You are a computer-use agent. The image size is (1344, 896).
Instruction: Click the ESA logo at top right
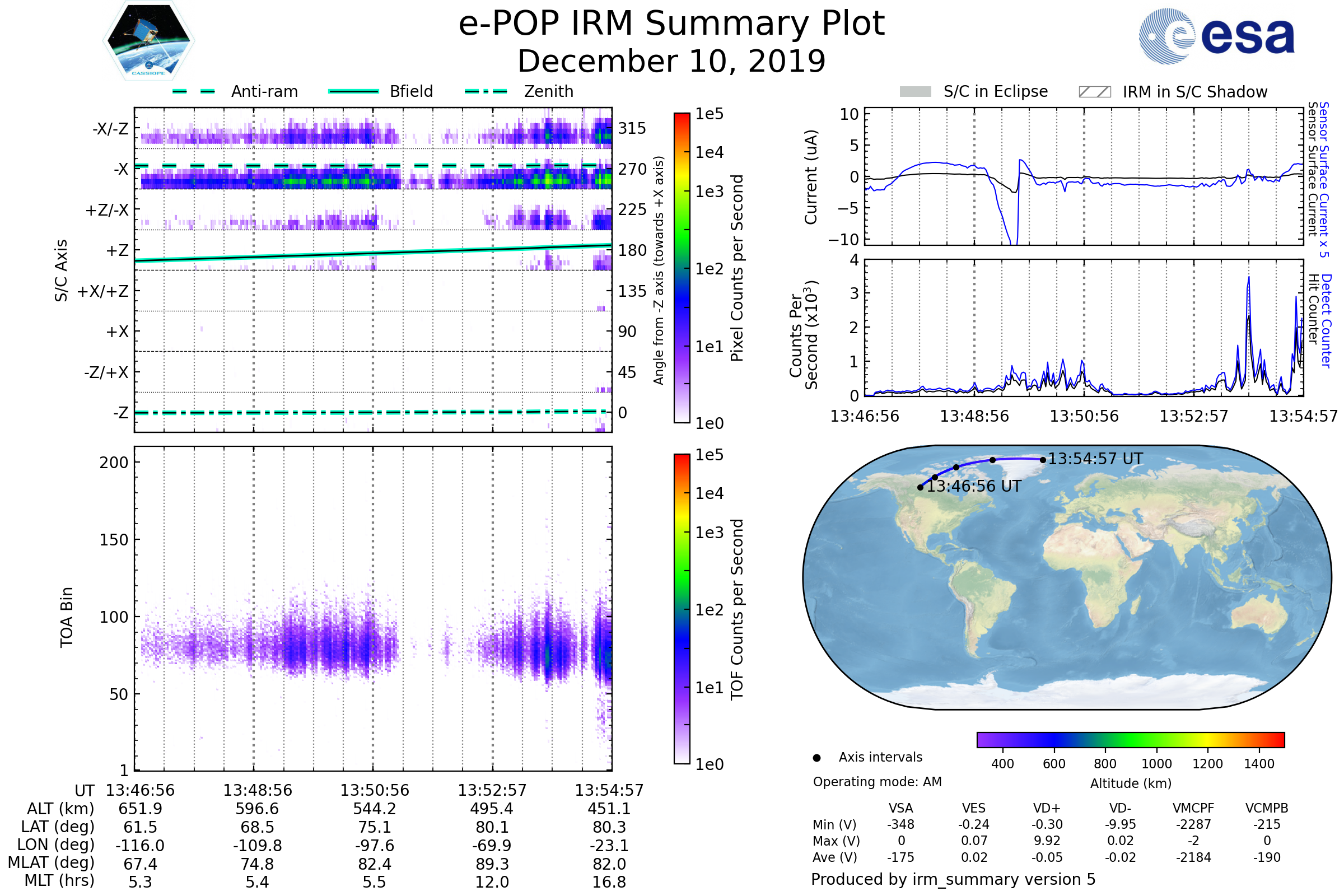click(x=1216, y=36)
